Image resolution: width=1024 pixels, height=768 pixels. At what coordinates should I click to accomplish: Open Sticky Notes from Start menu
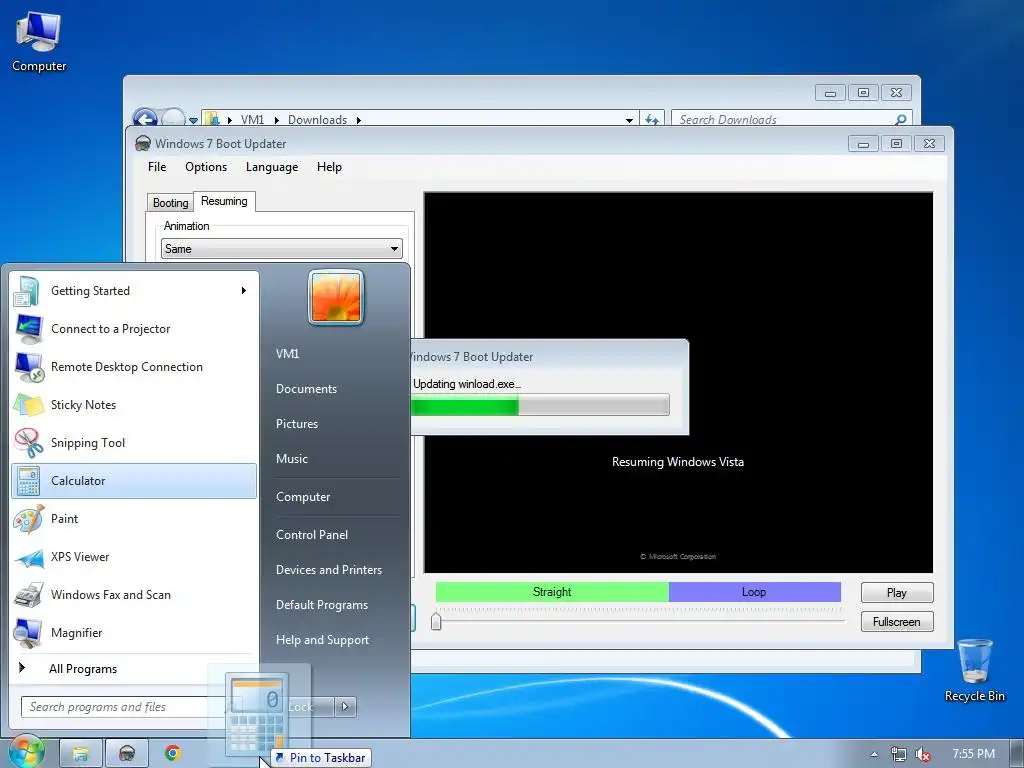click(134, 404)
